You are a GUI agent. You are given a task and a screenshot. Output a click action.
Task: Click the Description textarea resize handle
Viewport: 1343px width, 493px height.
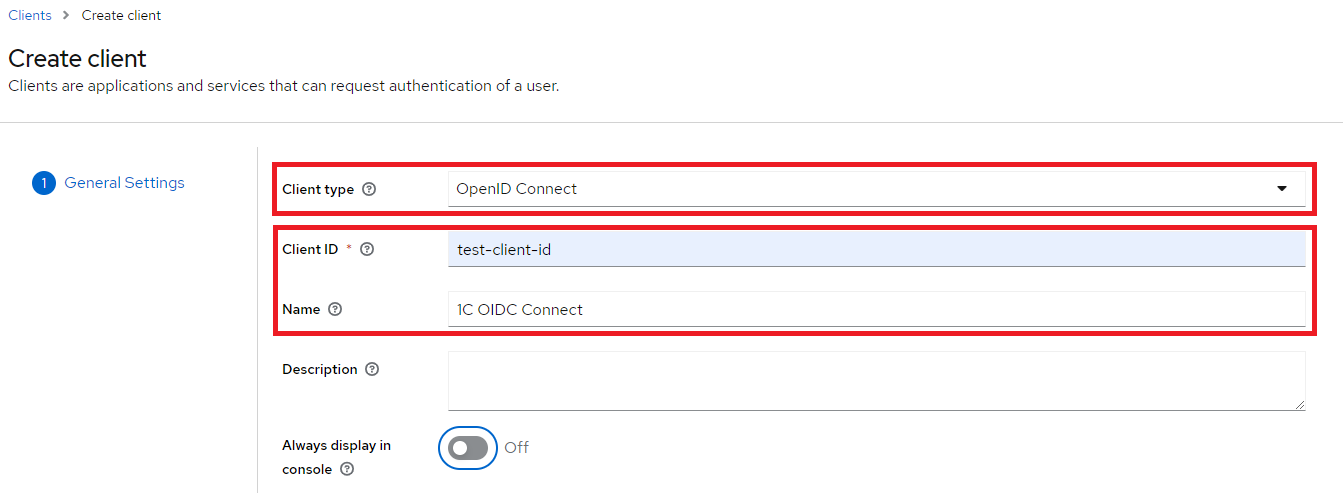pos(1299,403)
